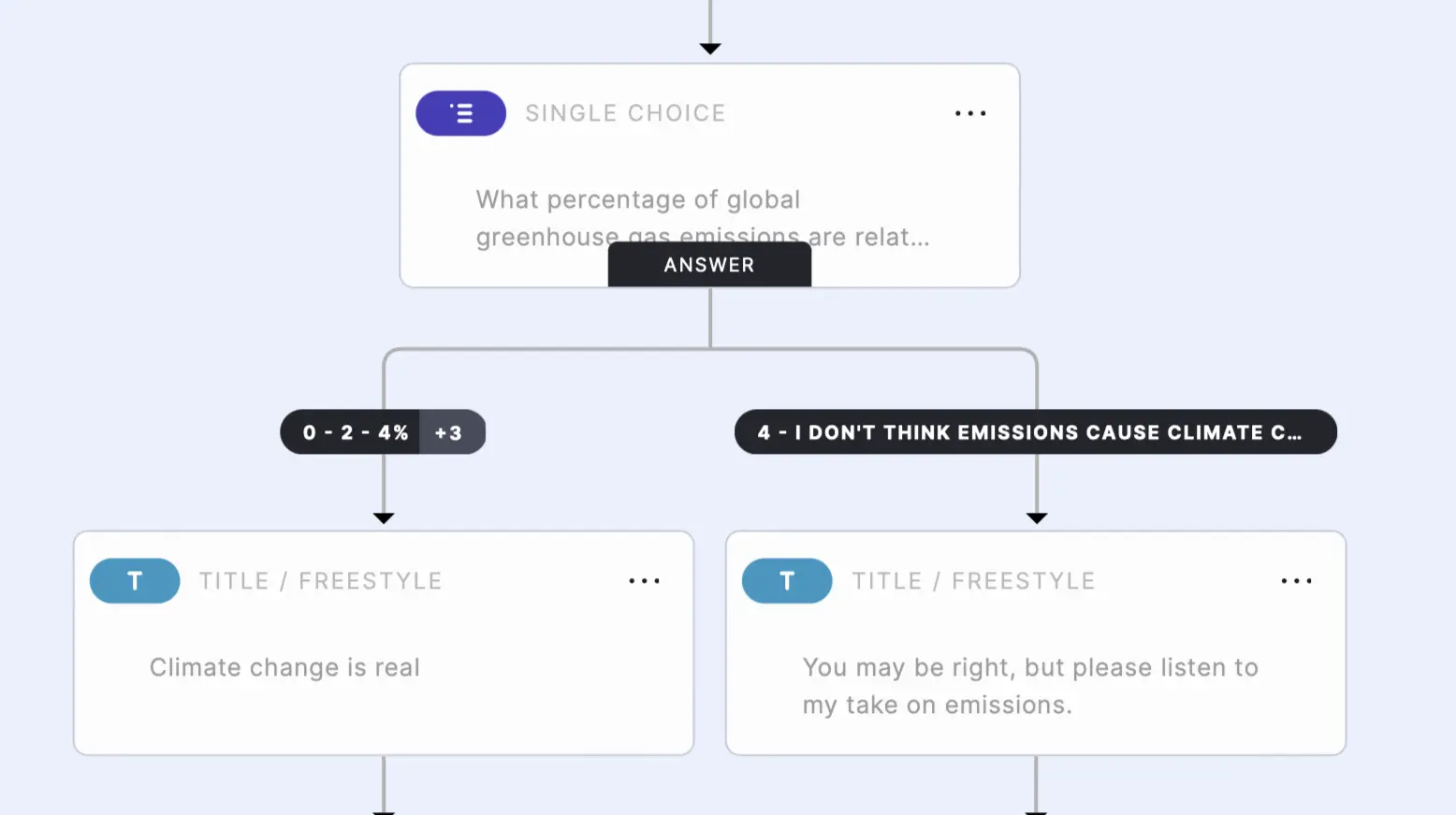
Task: Open options menu on the emissions take node
Action: pos(1296,580)
